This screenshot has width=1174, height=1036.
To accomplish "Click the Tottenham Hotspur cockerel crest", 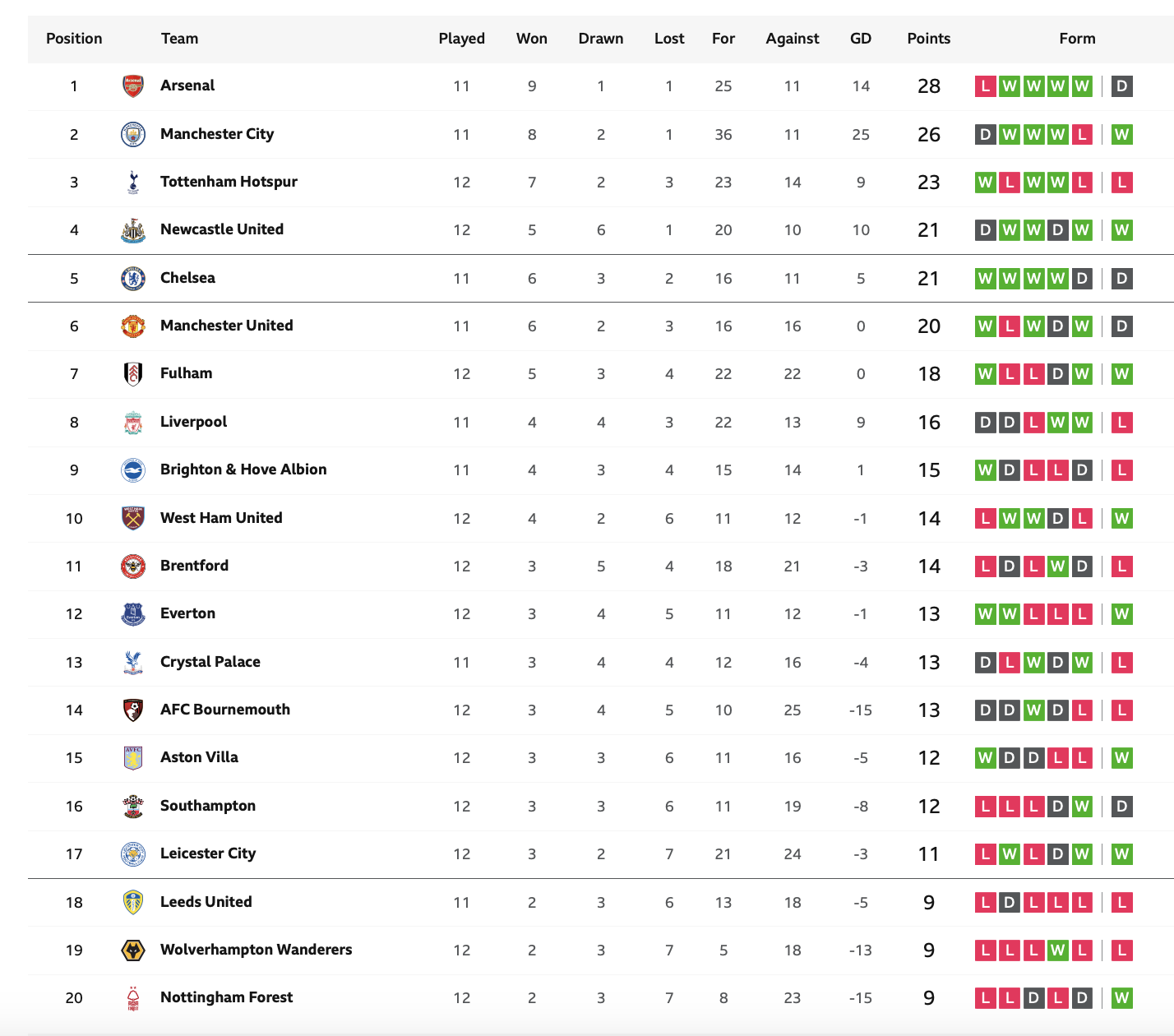I will point(133,182).
